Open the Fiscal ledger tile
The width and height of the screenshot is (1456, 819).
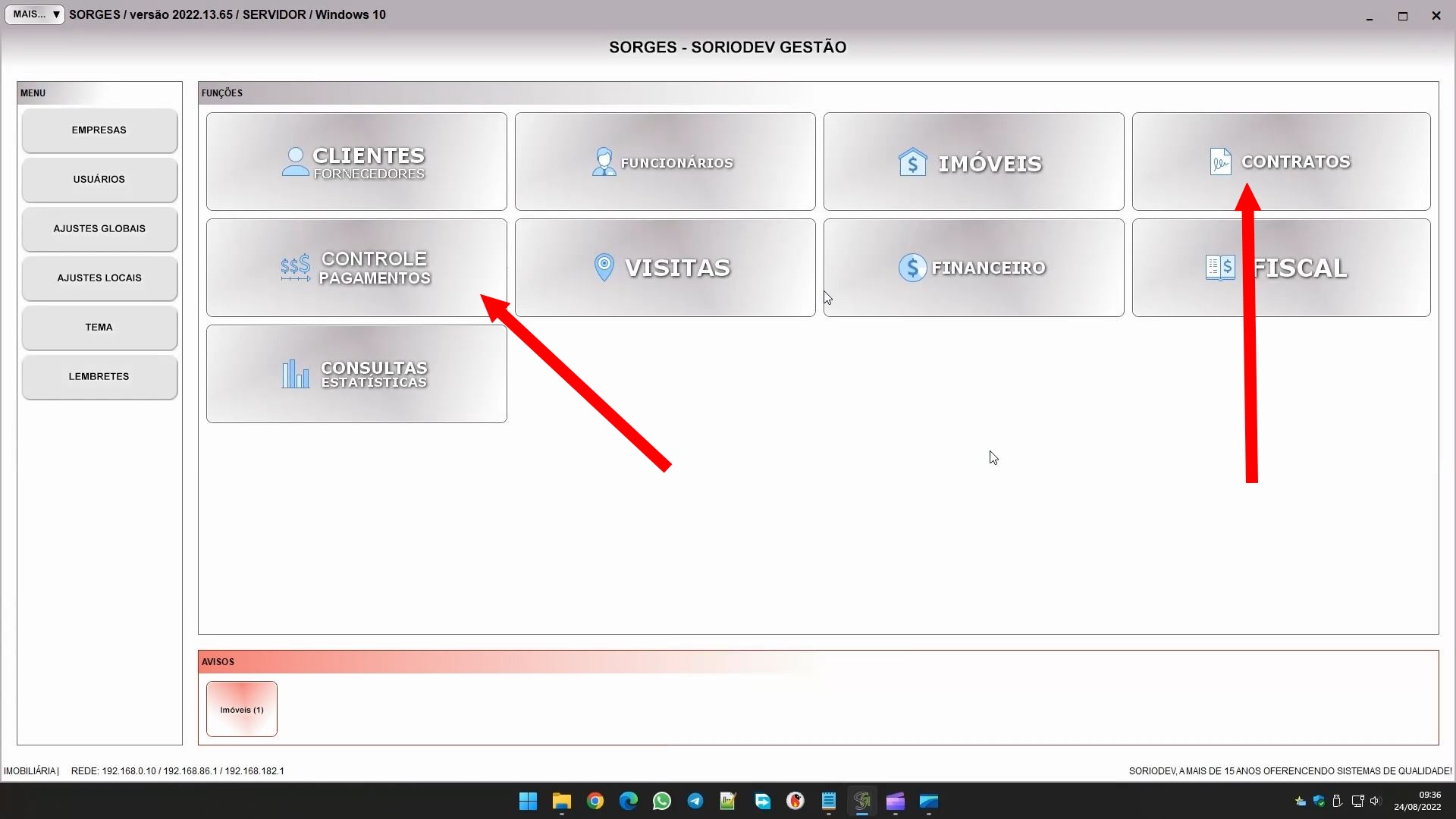click(1281, 268)
